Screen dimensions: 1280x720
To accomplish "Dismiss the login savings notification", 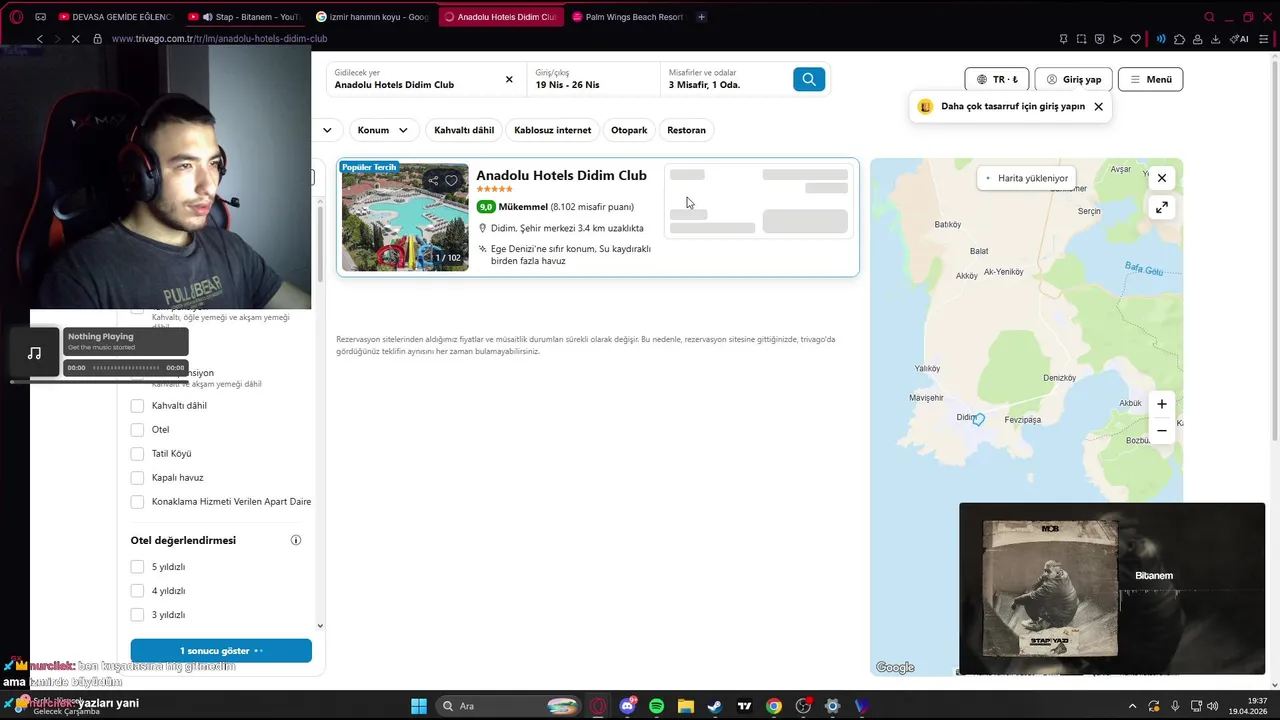I will (x=1098, y=106).
